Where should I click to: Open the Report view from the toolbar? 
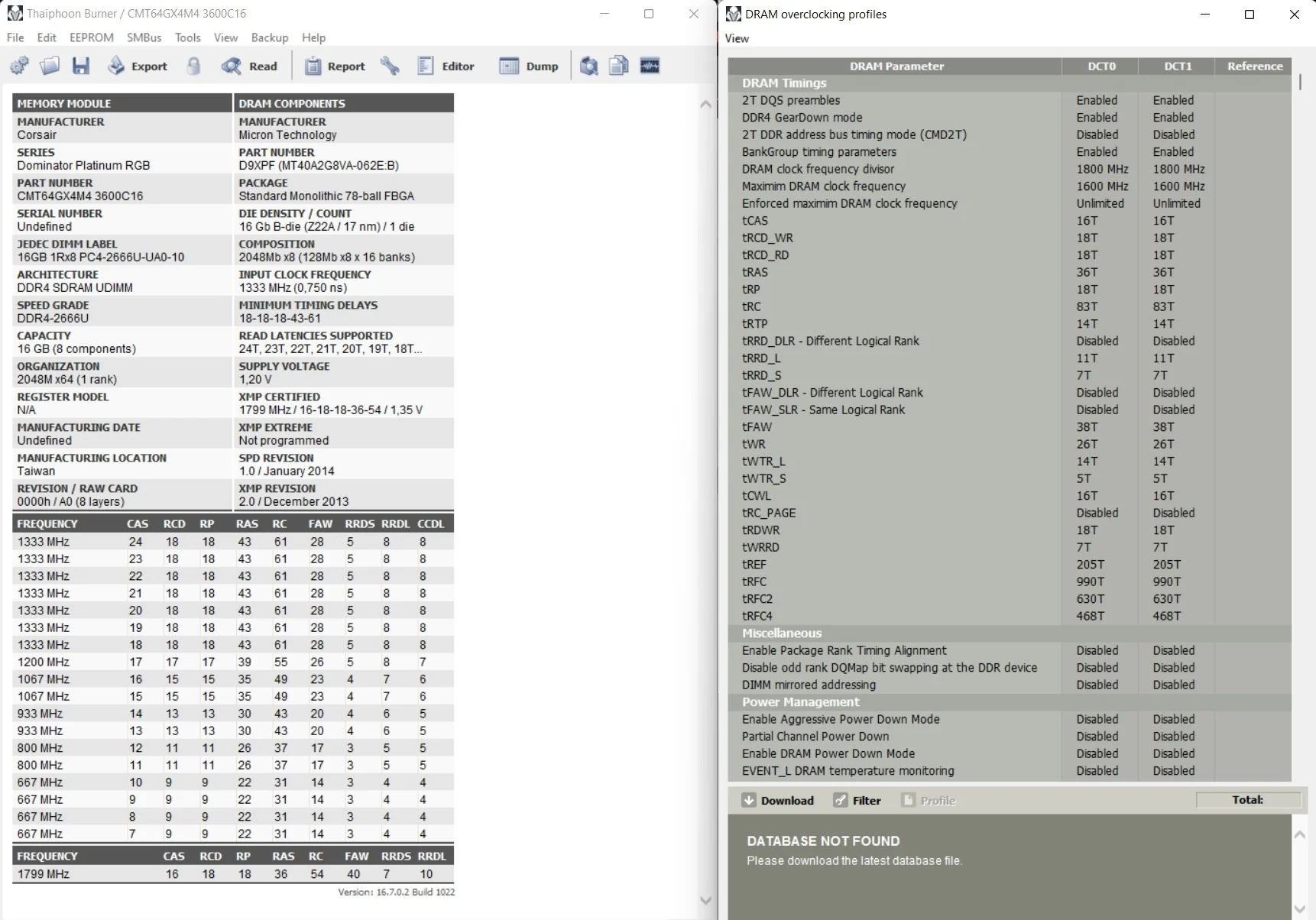click(335, 66)
